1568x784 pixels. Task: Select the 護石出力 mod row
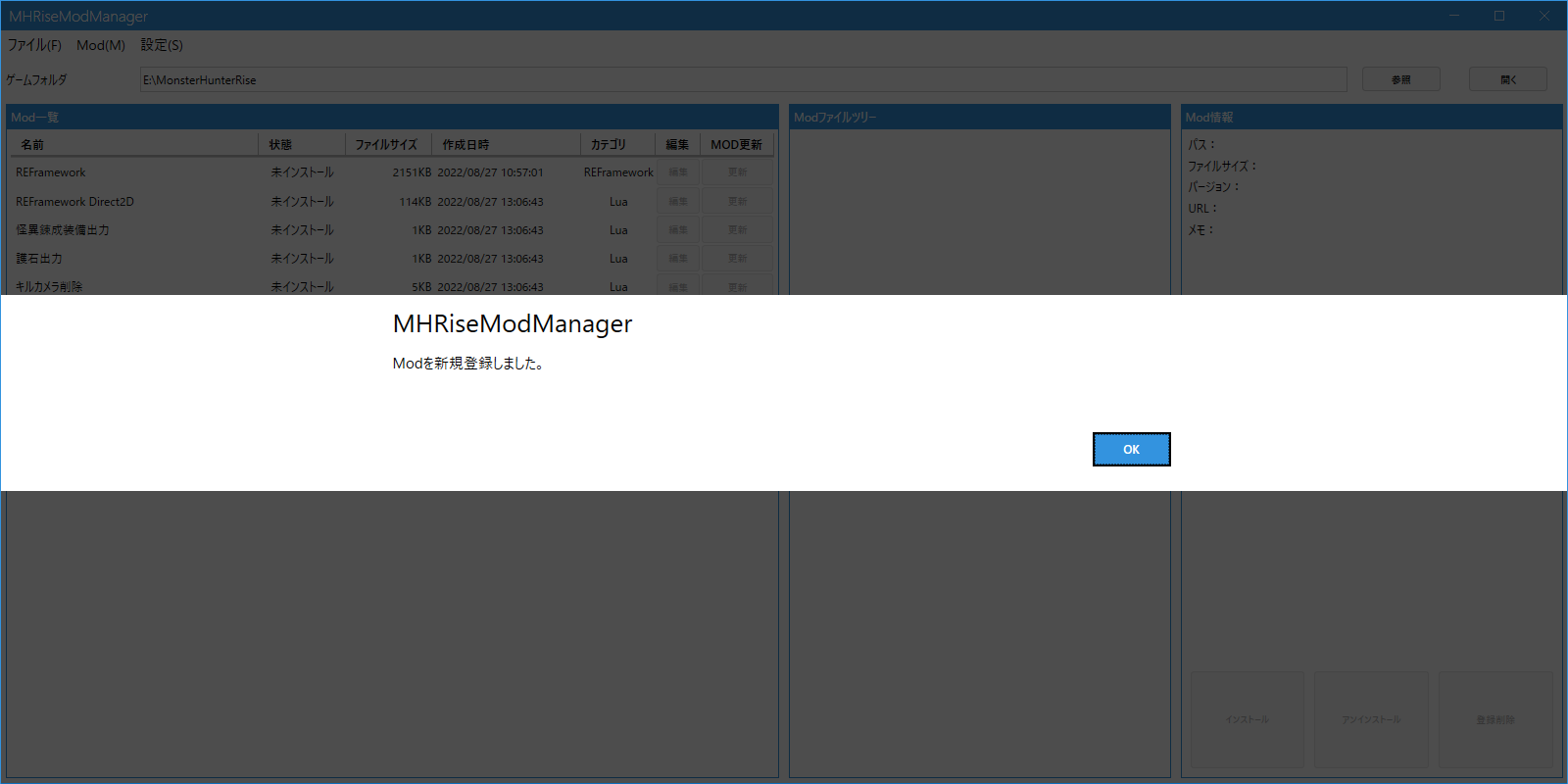pos(392,258)
